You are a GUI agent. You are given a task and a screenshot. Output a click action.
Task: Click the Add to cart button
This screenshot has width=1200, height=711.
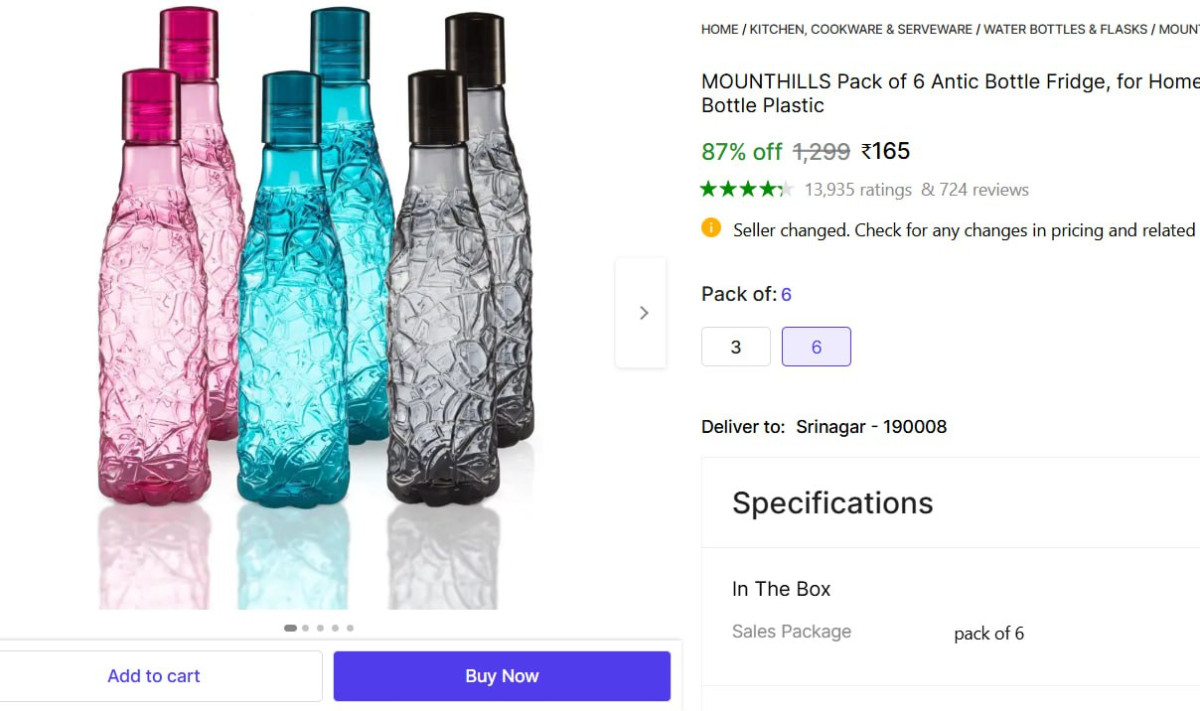pos(154,676)
